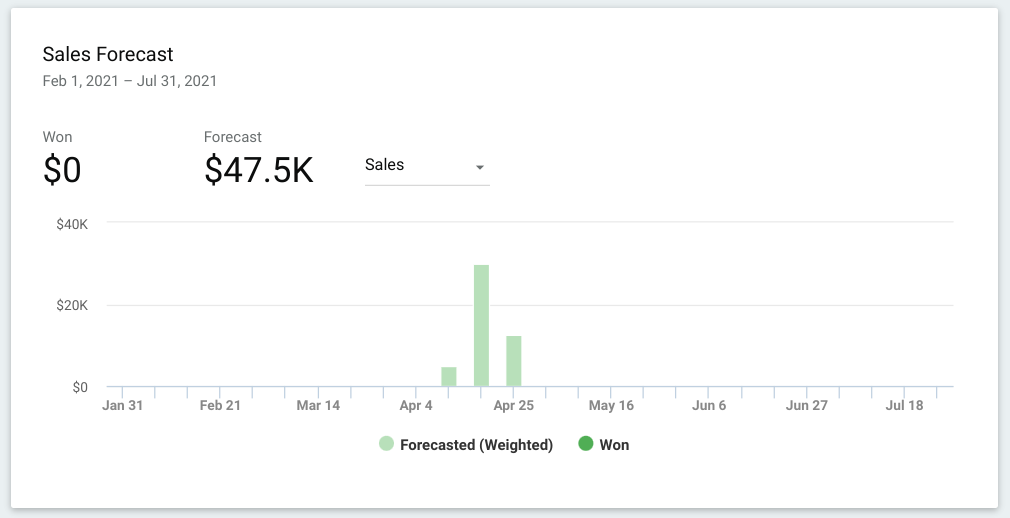Image resolution: width=1010 pixels, height=518 pixels.
Task: Toggle the Won series legend label
Action: click(x=614, y=445)
